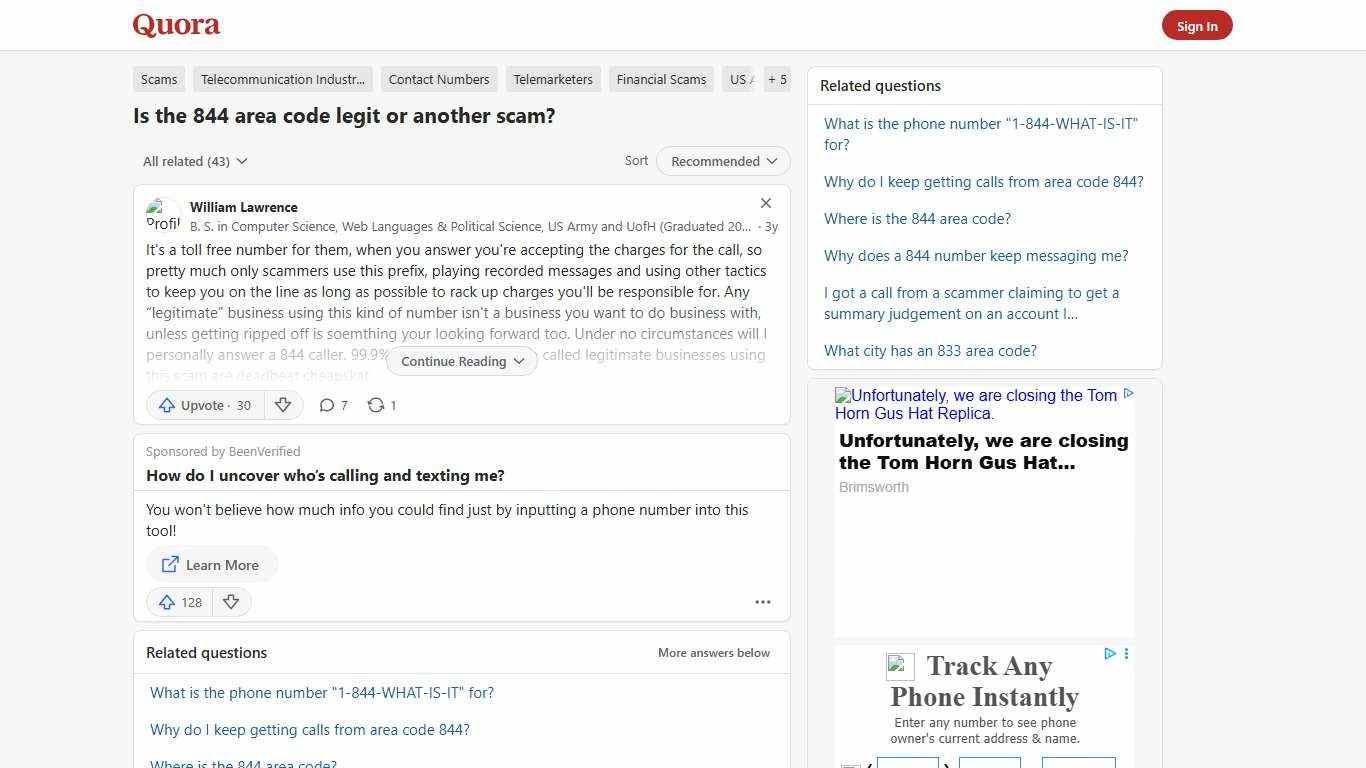The image size is (1366, 768).
Task: Upvote William Lawrence's answer
Action: [x=204, y=405]
